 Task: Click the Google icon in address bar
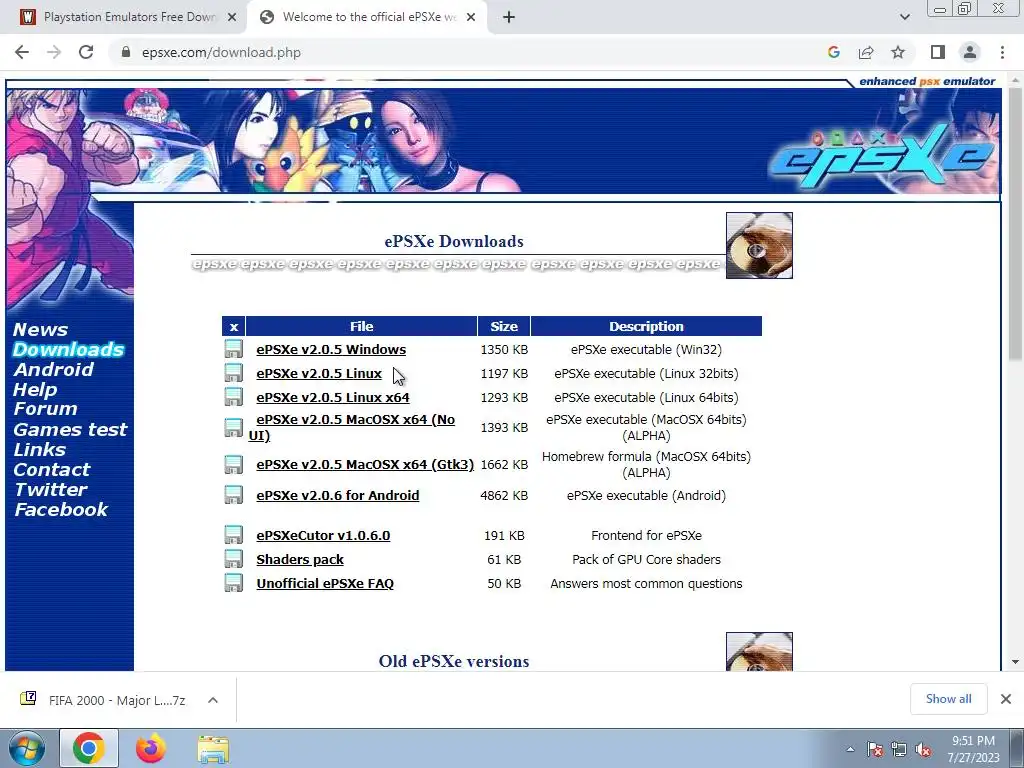click(x=833, y=52)
